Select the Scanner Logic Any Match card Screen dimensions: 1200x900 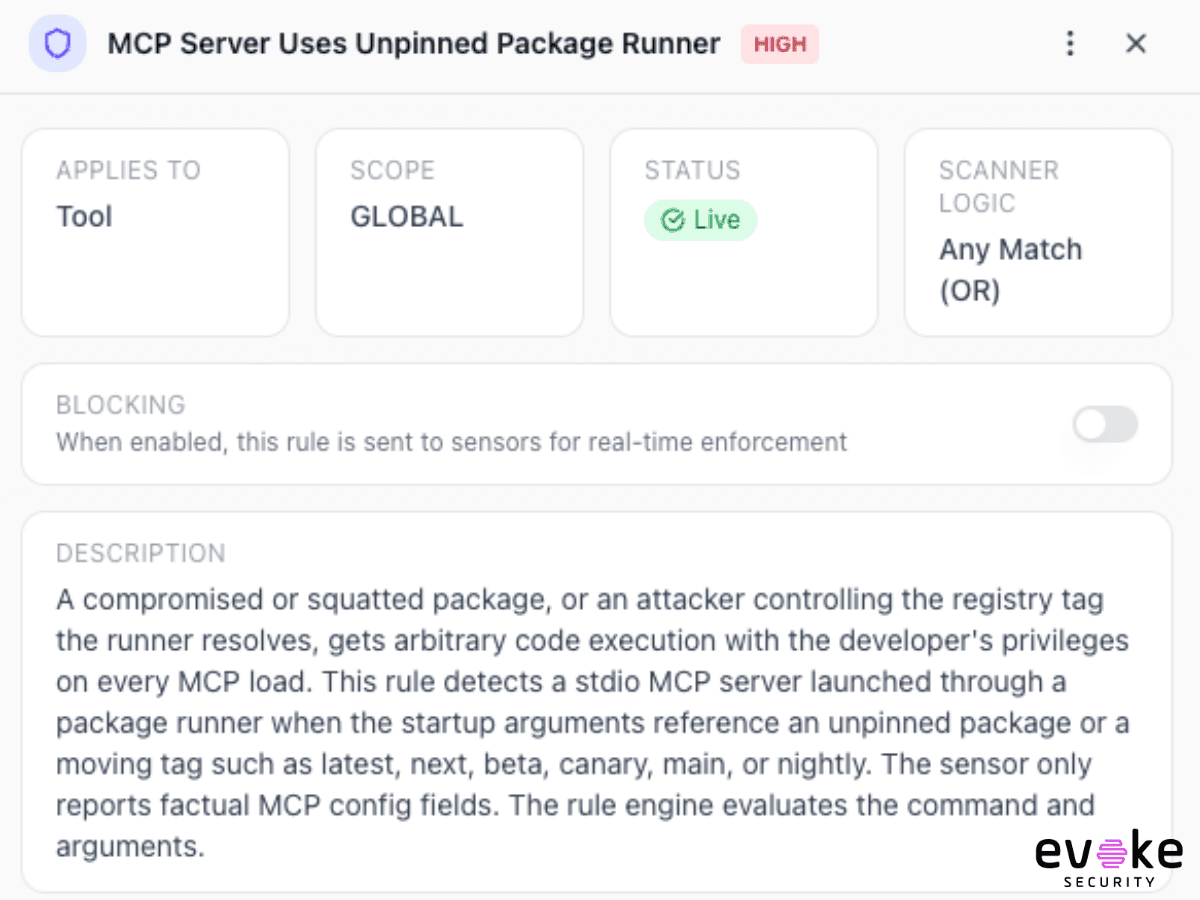[1038, 232]
